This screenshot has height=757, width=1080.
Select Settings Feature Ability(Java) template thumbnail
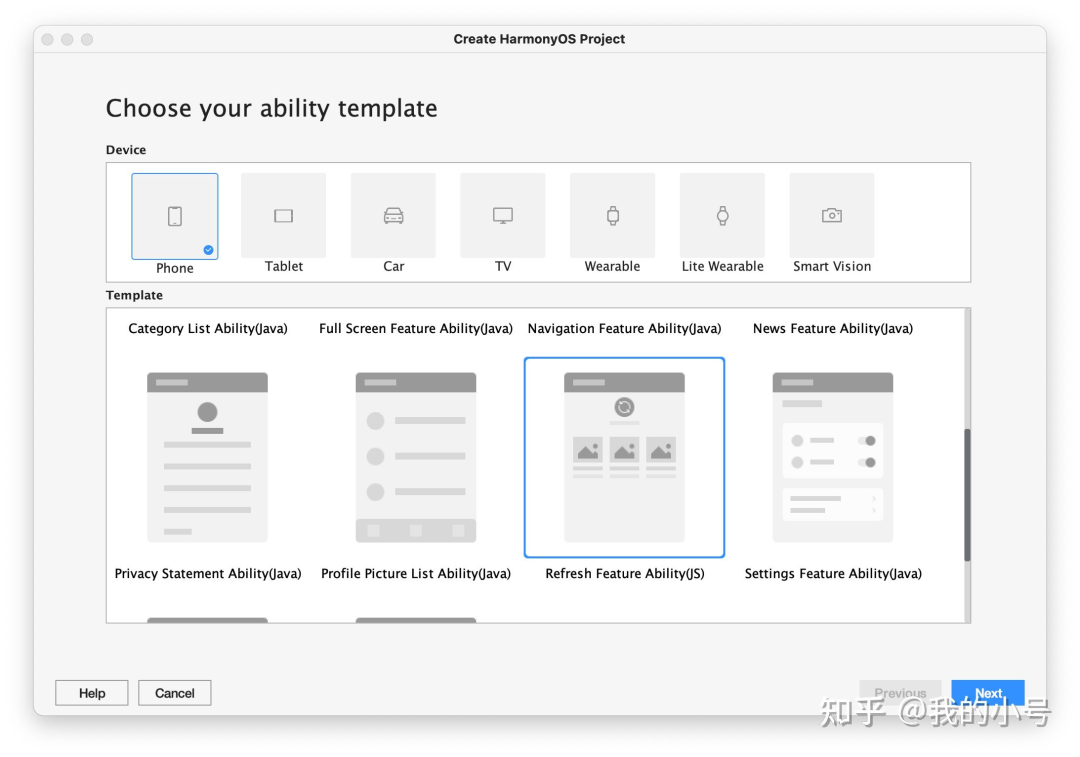(x=833, y=457)
